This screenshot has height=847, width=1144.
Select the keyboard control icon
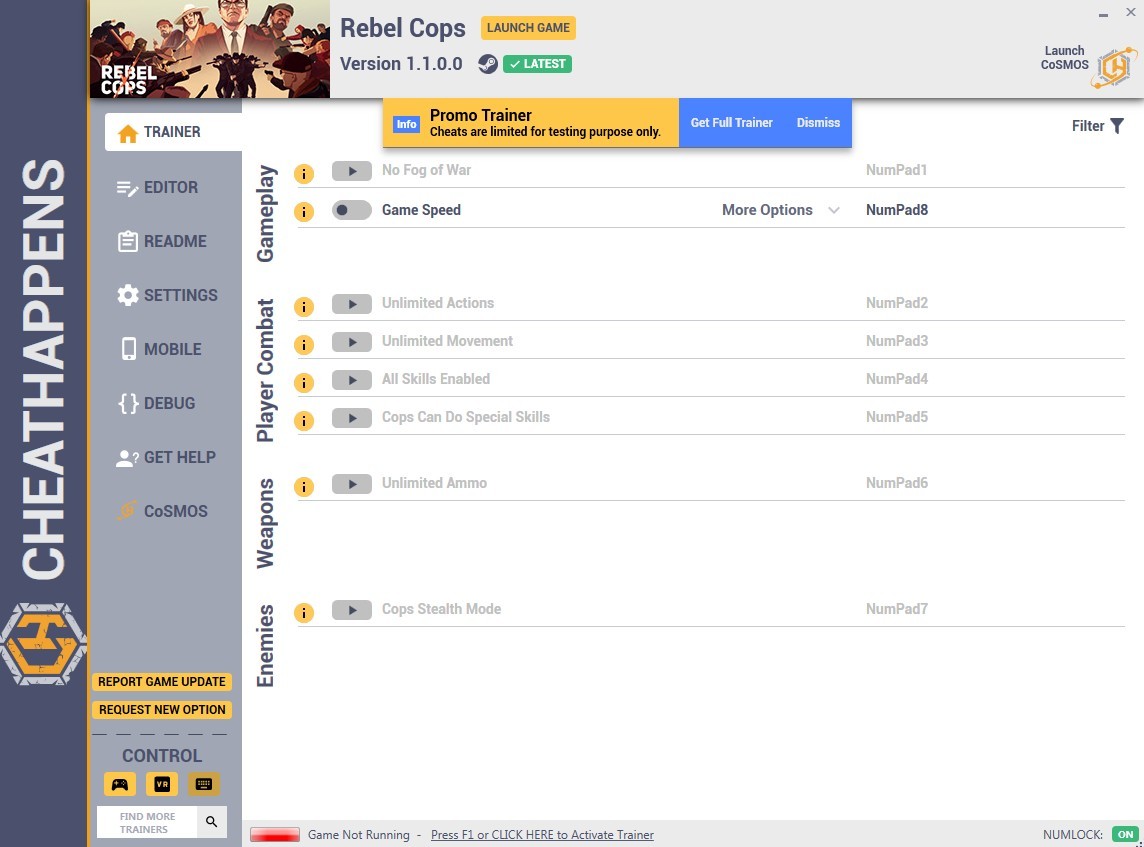[204, 784]
